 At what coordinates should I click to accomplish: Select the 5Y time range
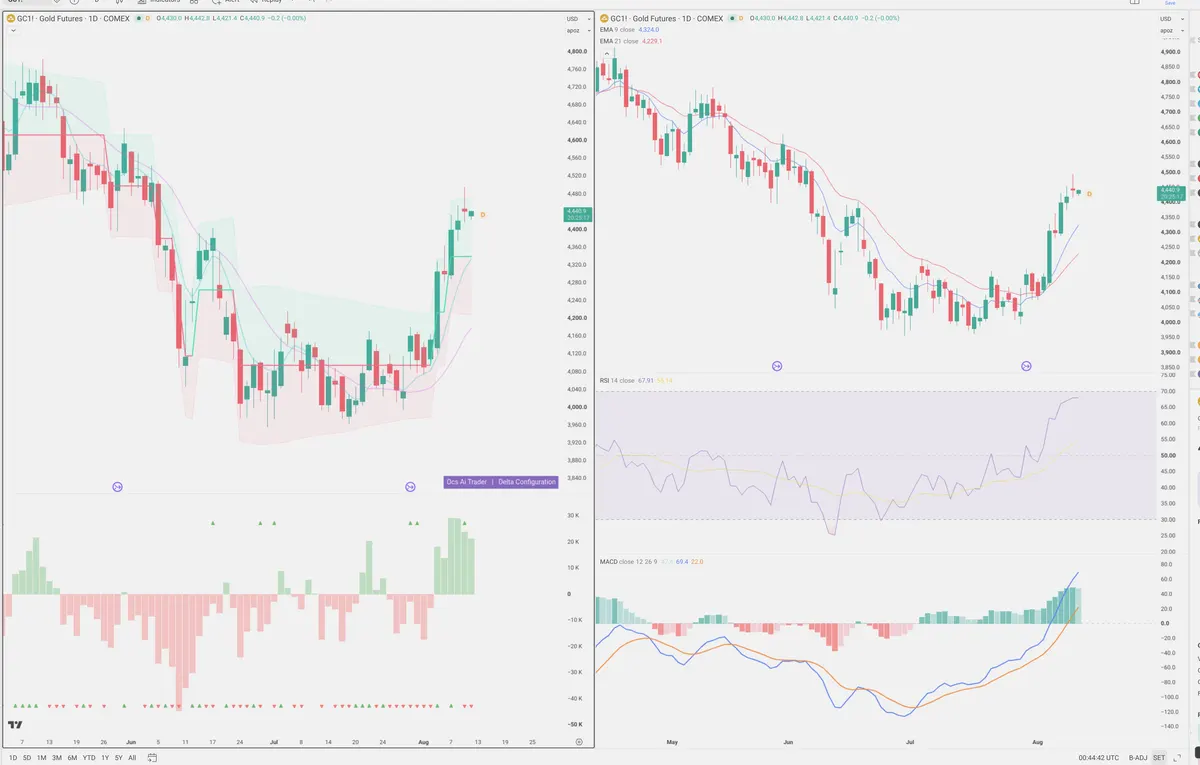click(119, 757)
